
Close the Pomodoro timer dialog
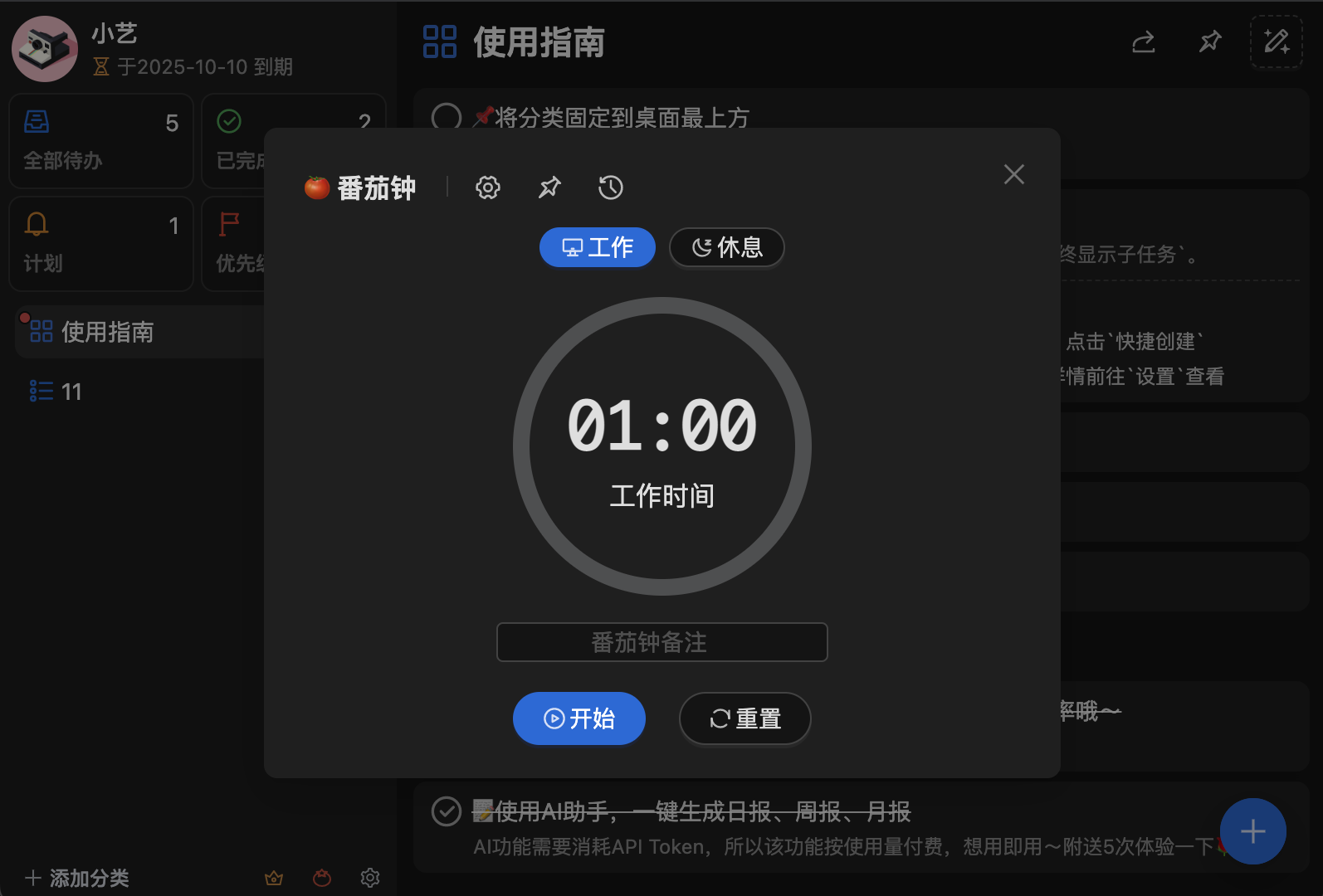1014,174
